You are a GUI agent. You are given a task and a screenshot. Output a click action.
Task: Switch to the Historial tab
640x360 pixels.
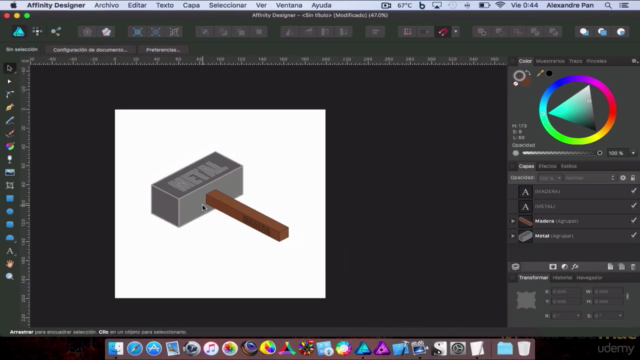pyautogui.click(x=562, y=278)
